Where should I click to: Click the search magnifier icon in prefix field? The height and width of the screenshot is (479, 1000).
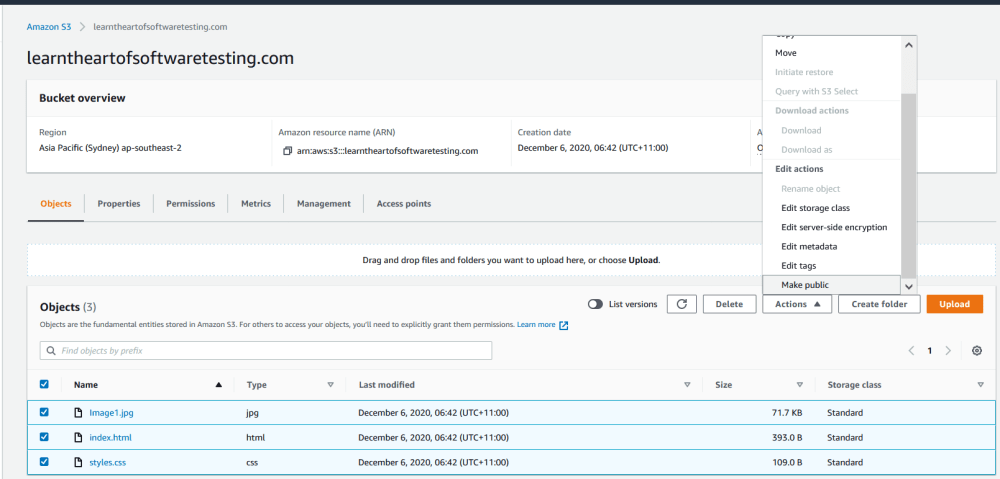[50, 351]
